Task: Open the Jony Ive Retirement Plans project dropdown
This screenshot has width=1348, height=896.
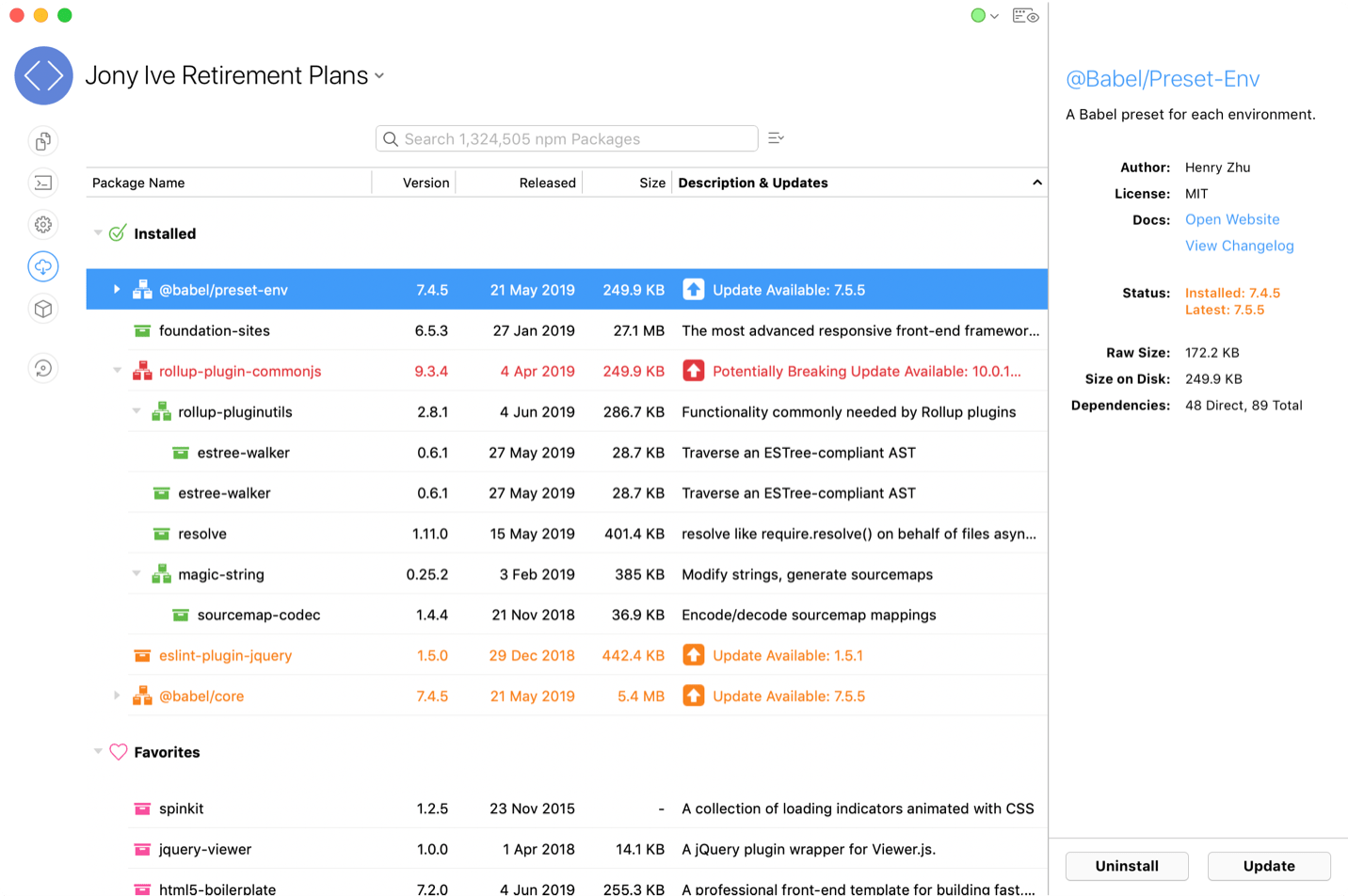Action: click(x=379, y=76)
